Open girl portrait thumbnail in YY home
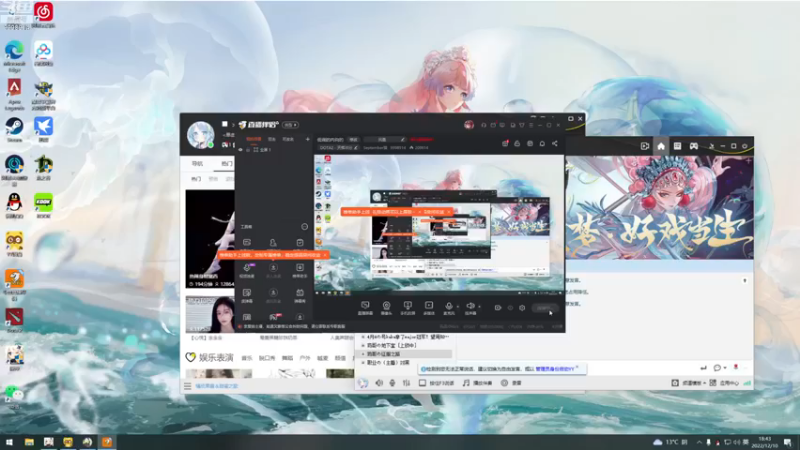The height and width of the screenshot is (450, 800). click(x=210, y=313)
